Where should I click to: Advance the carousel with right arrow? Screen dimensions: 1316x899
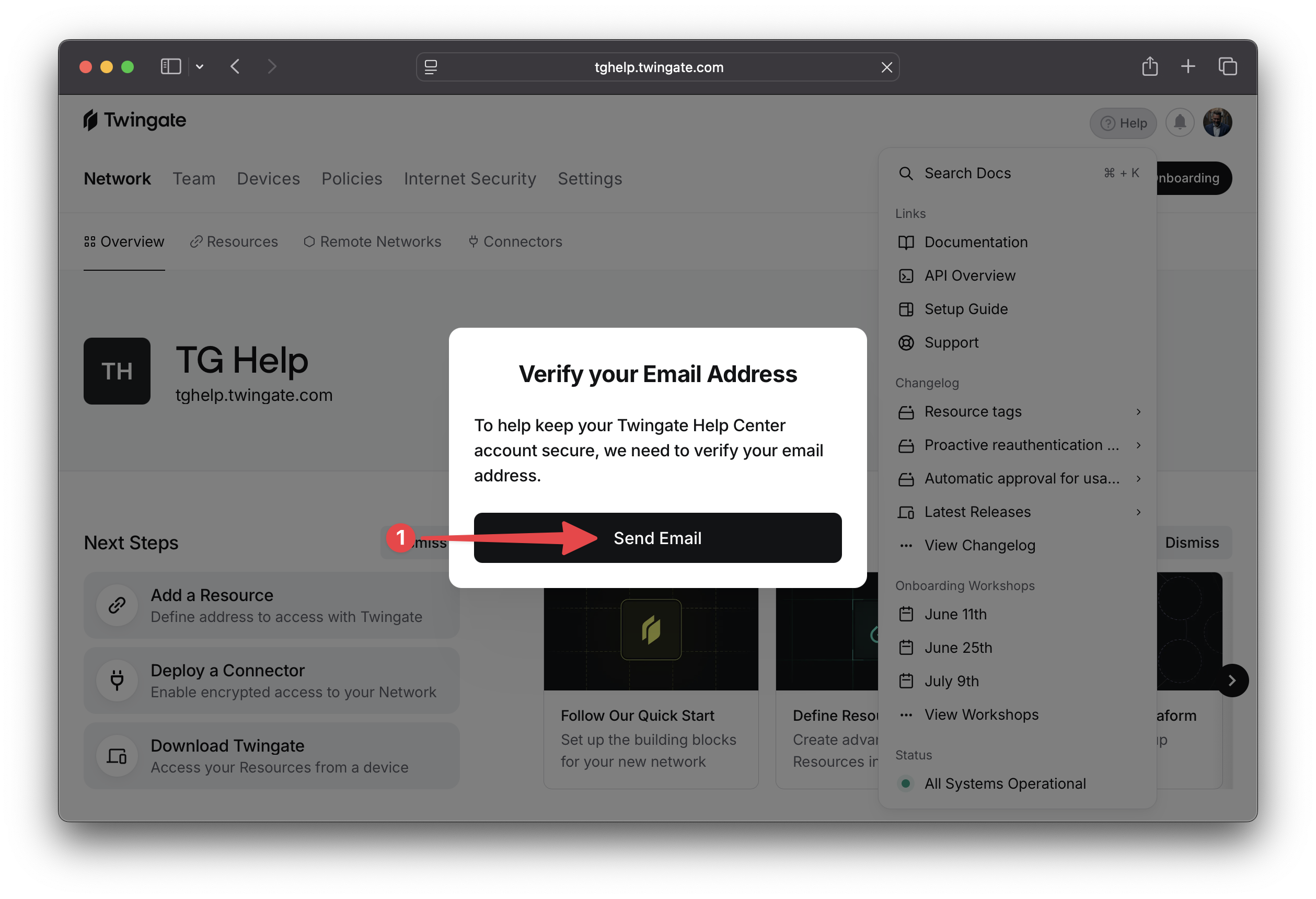pyautogui.click(x=1232, y=681)
